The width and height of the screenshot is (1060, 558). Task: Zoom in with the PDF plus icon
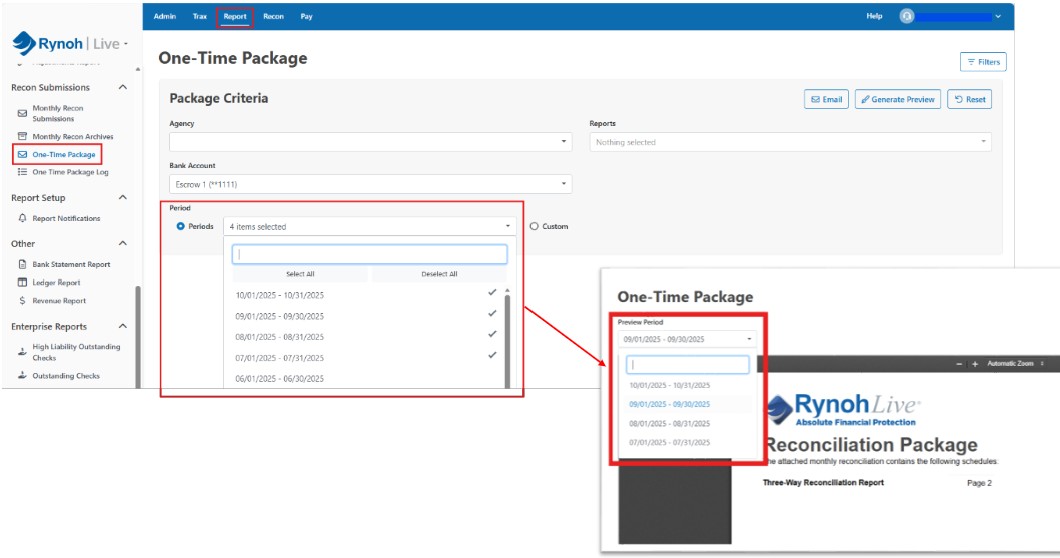coord(975,364)
